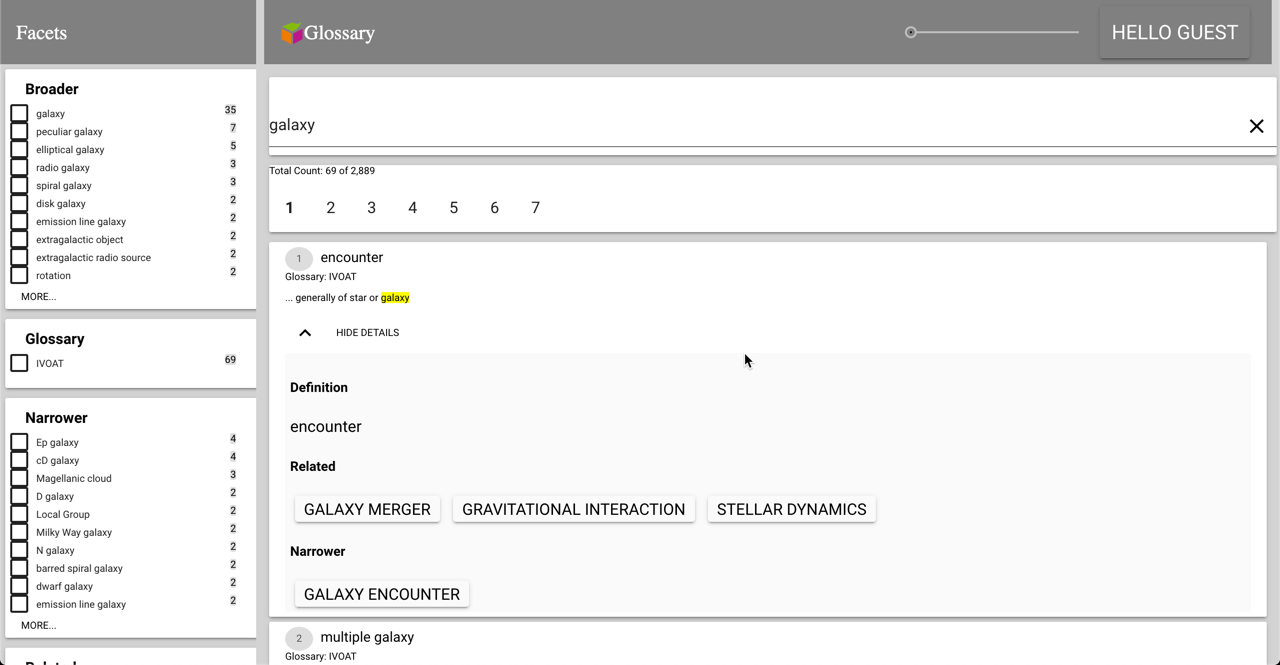The width and height of the screenshot is (1280, 665).
Task: Go to results page 5
Action: 453,208
